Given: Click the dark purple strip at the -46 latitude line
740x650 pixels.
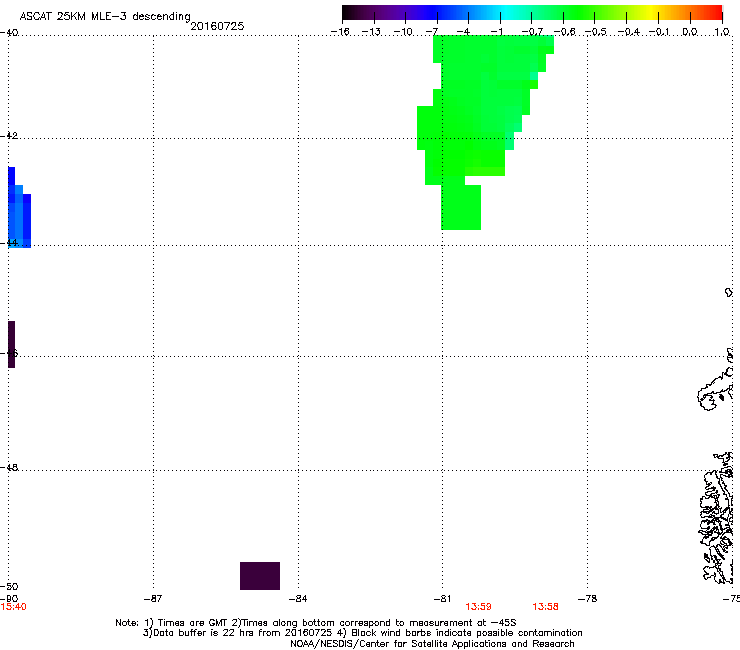Looking at the screenshot, I should tap(11, 344).
